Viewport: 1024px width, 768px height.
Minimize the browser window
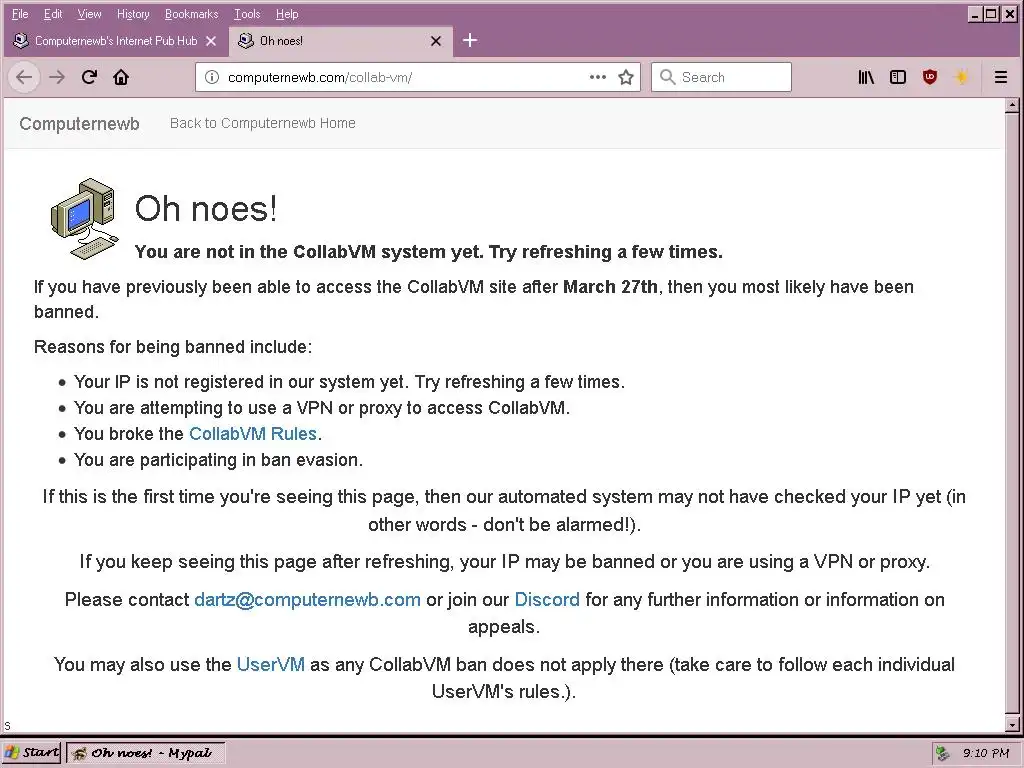pos(976,14)
